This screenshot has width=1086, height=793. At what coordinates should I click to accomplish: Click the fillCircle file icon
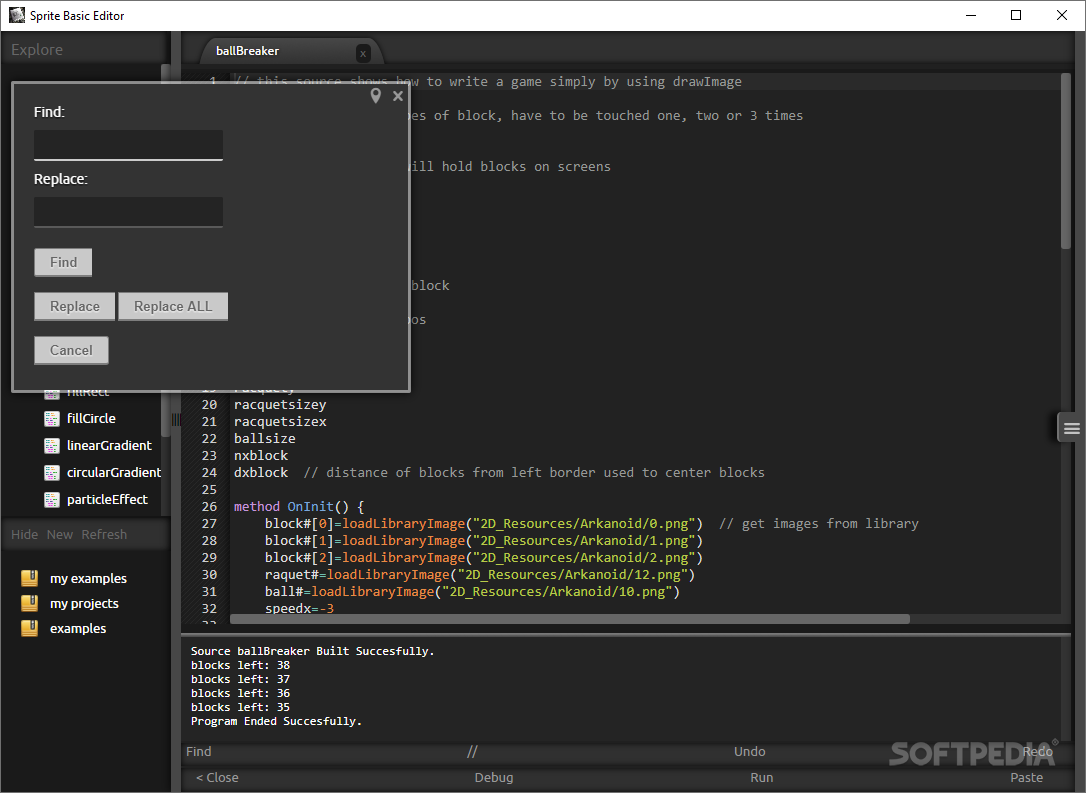52,419
